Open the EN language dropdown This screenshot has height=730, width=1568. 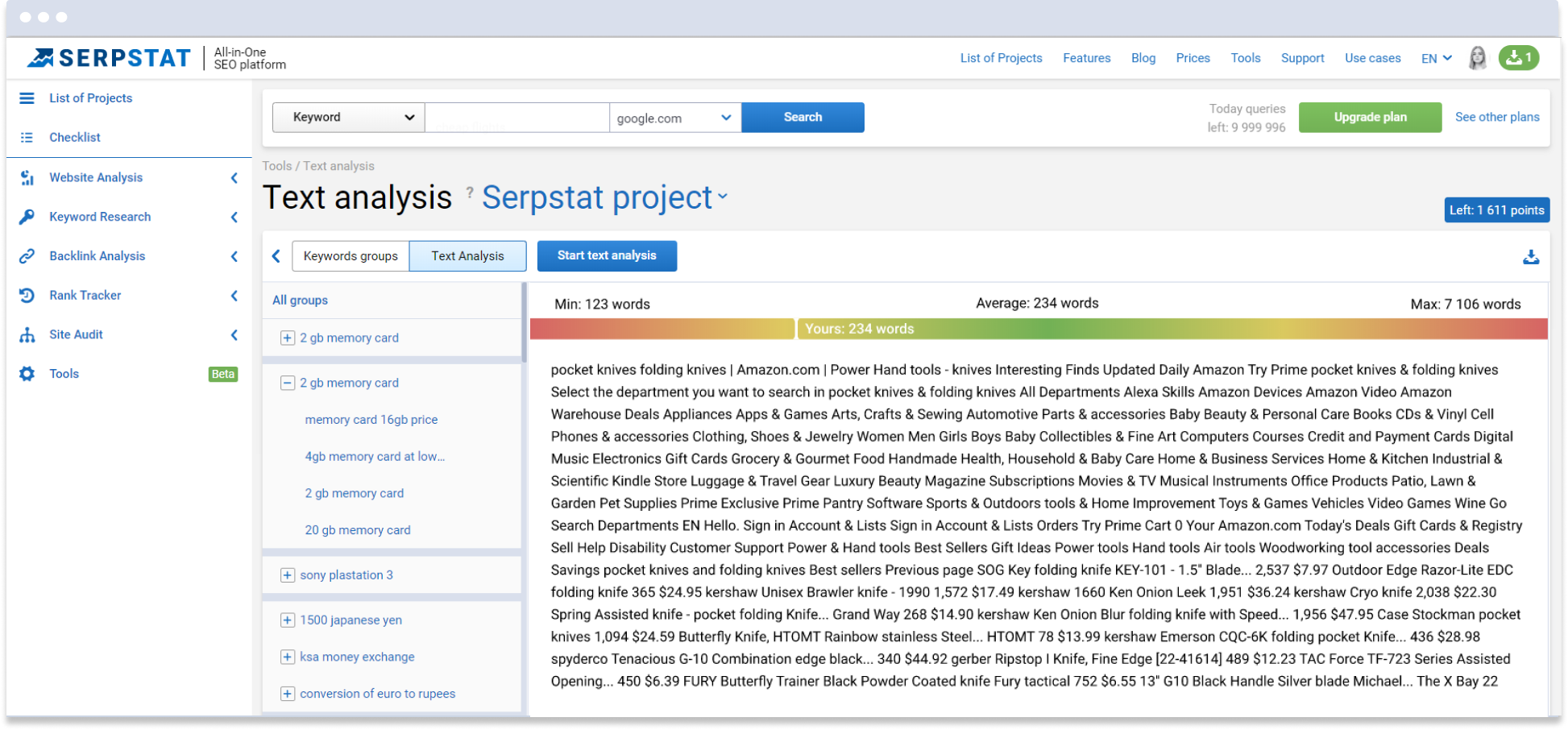click(x=1437, y=59)
